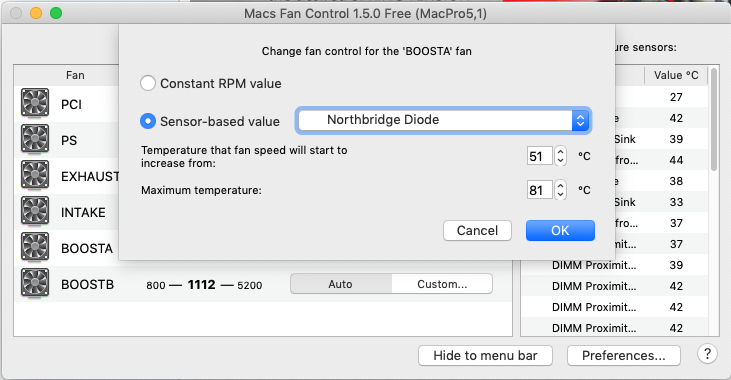The height and width of the screenshot is (380, 731).
Task: Open the Northbridge Diode sensor dropdown
Action: pyautogui.click(x=443, y=120)
